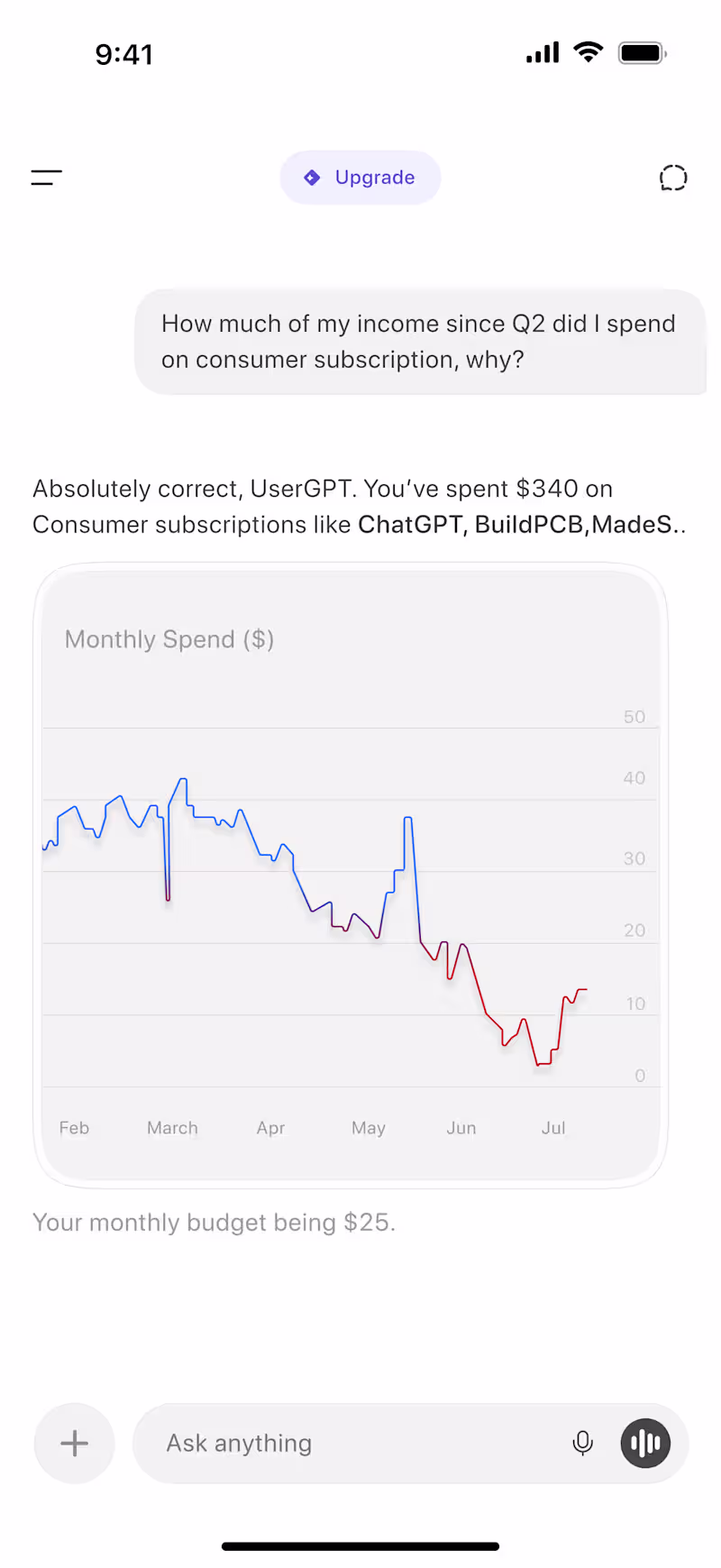The image size is (721, 1568).
Task: Tap the Upgrade diamond icon
Action: pos(312,178)
